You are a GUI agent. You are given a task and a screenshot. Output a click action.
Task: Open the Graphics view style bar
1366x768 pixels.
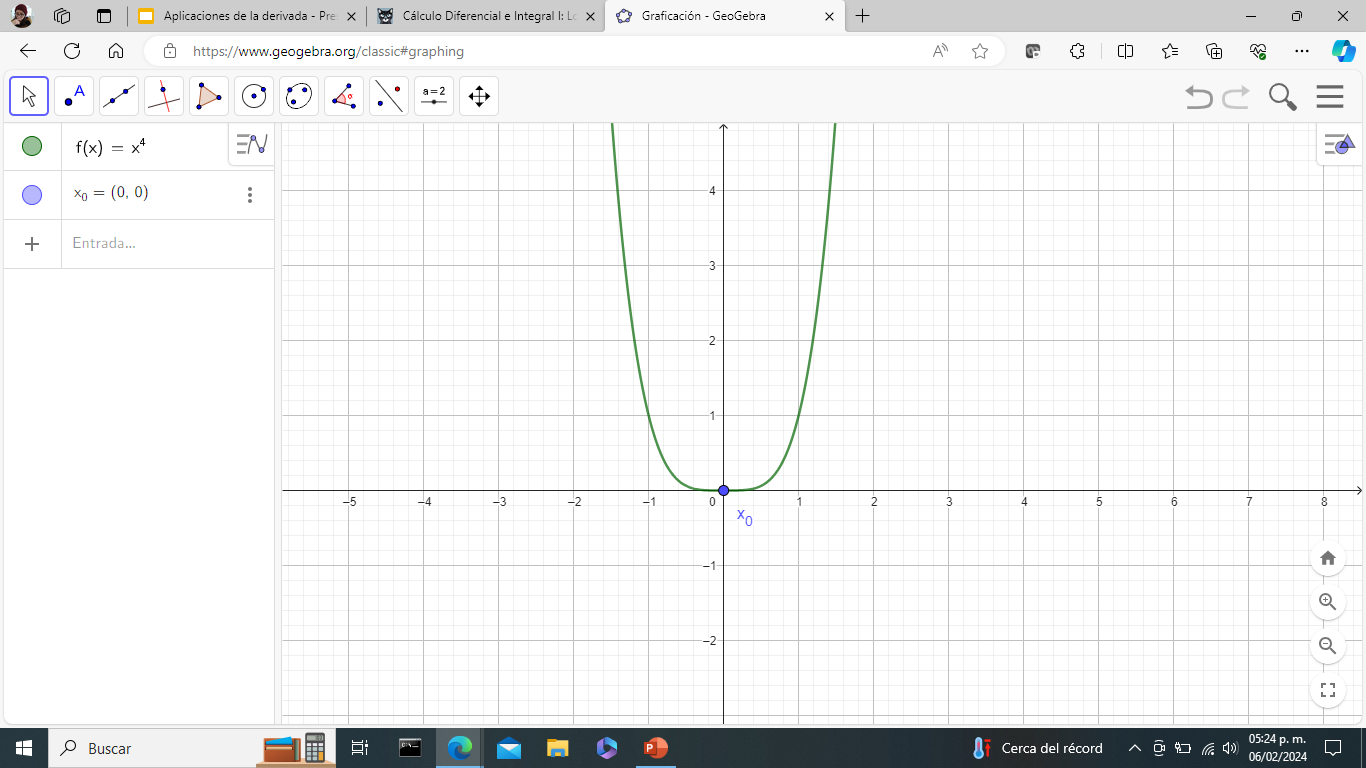point(1339,145)
